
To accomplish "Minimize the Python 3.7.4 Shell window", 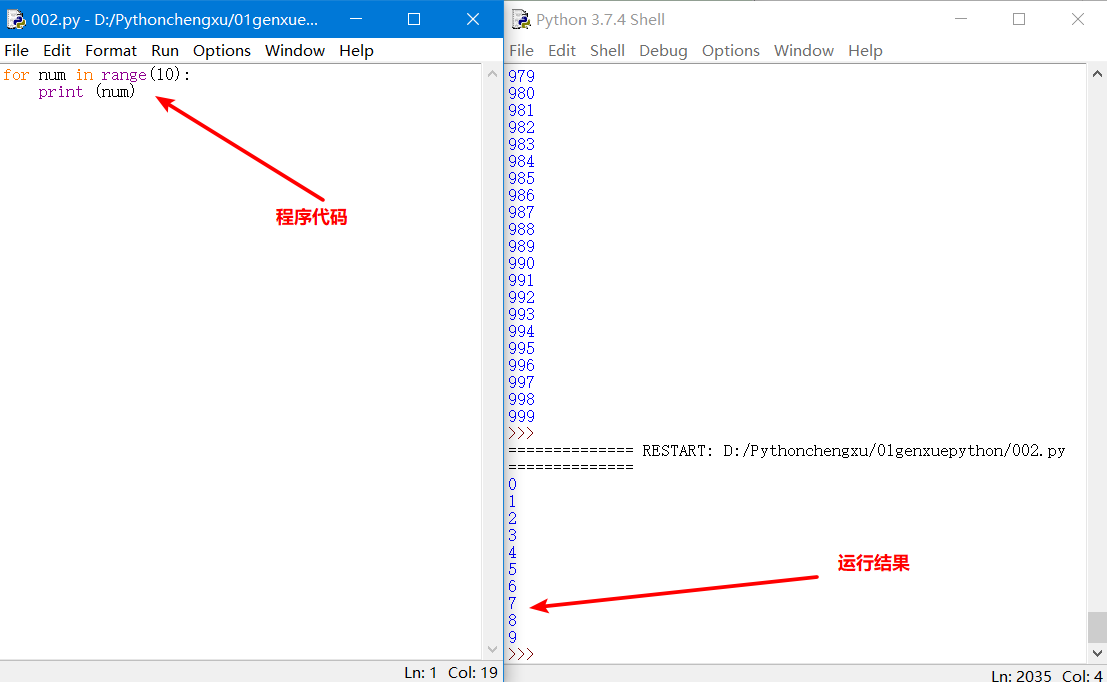I will pyautogui.click(x=960, y=19).
